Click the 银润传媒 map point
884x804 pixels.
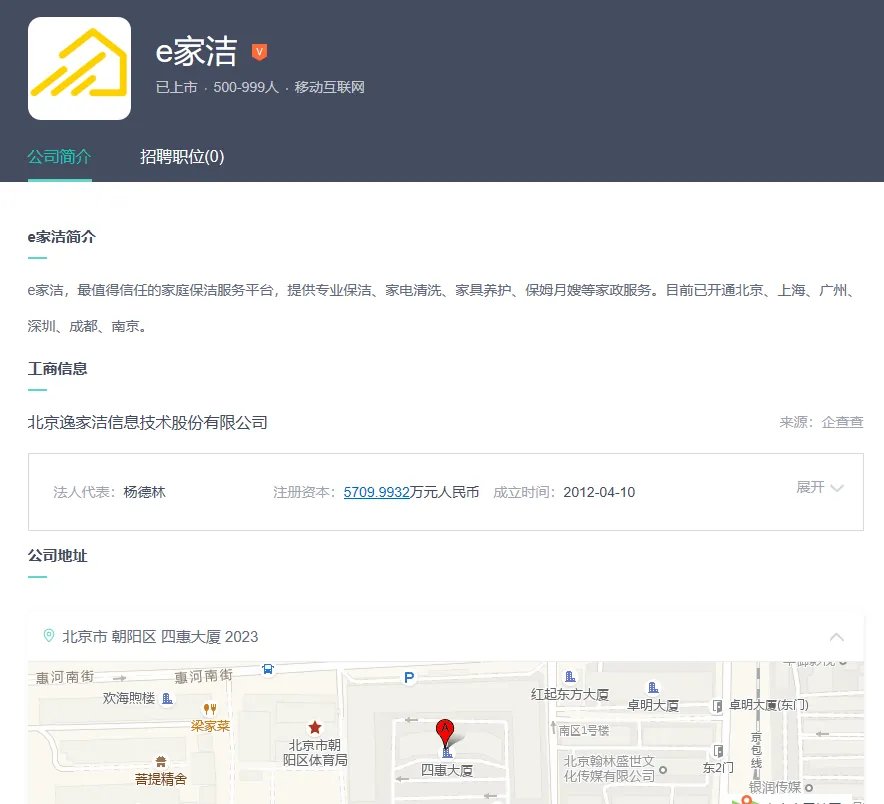tap(809, 788)
